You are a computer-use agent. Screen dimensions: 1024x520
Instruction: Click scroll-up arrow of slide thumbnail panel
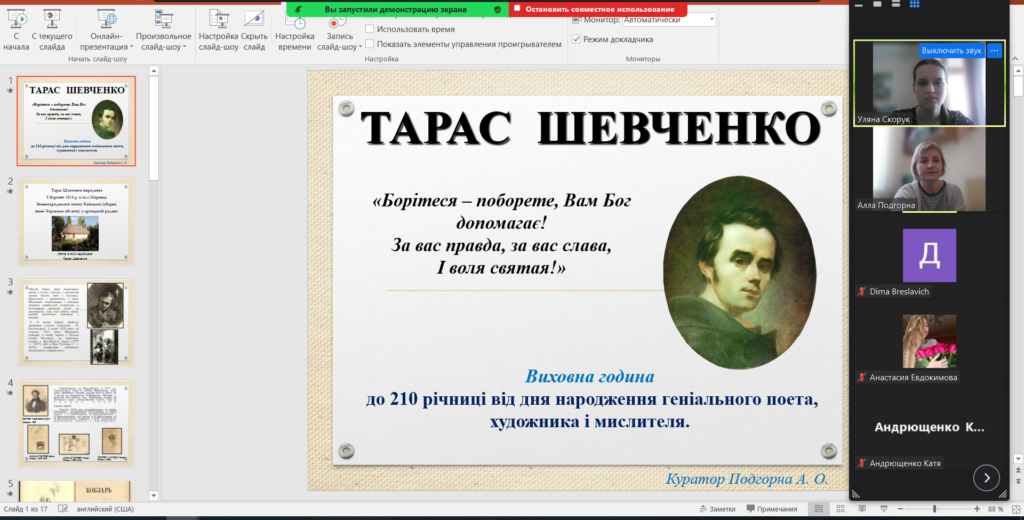[153, 71]
